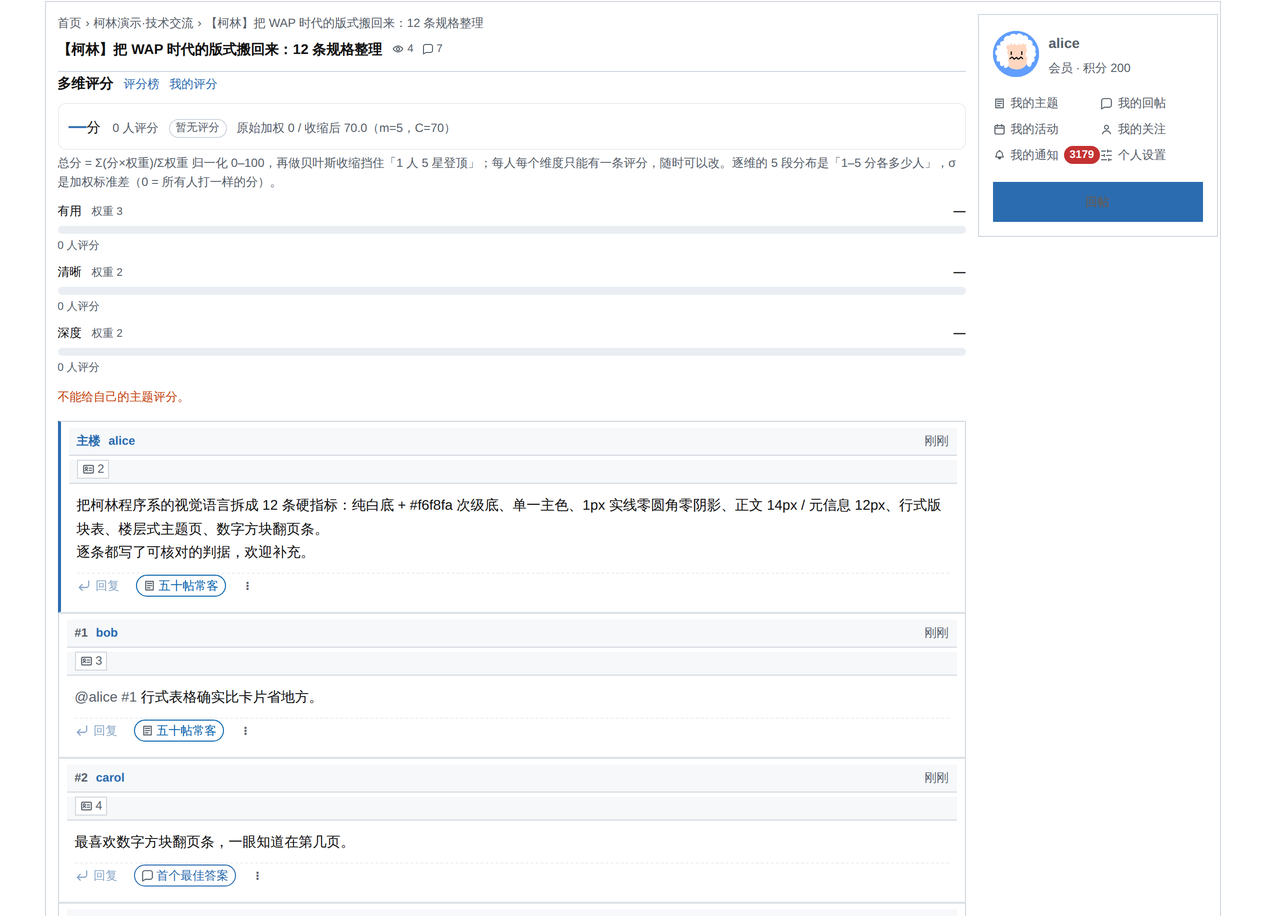Reply to alice's main post via 回复 arrow
Image resolution: width=1280 pixels, height=916 pixels.
point(98,586)
